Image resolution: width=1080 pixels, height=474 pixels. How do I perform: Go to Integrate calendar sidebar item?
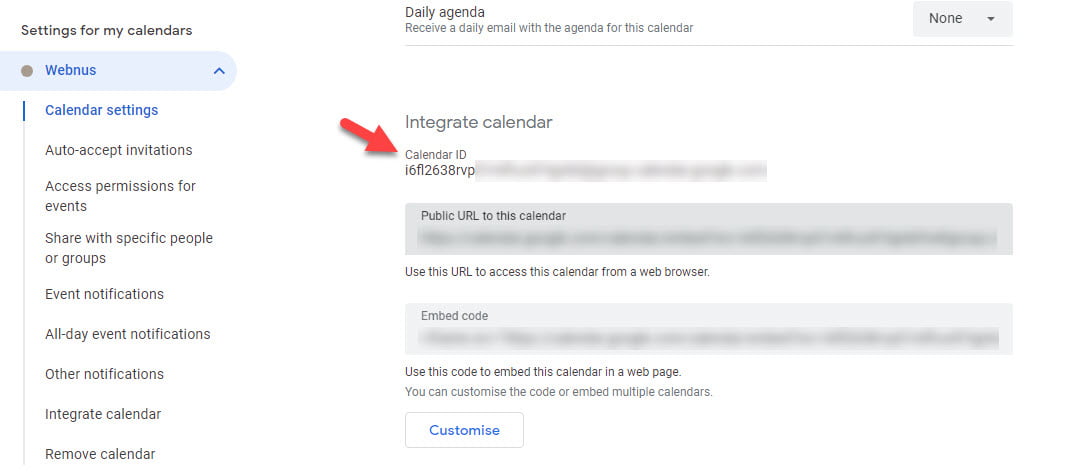click(x=103, y=414)
